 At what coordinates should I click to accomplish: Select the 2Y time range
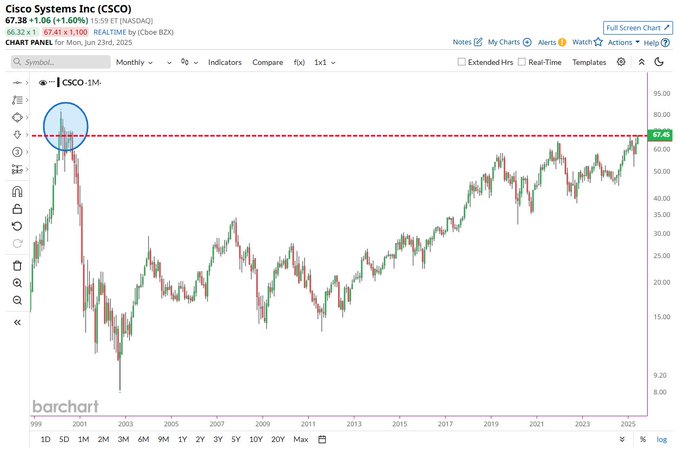(x=200, y=439)
